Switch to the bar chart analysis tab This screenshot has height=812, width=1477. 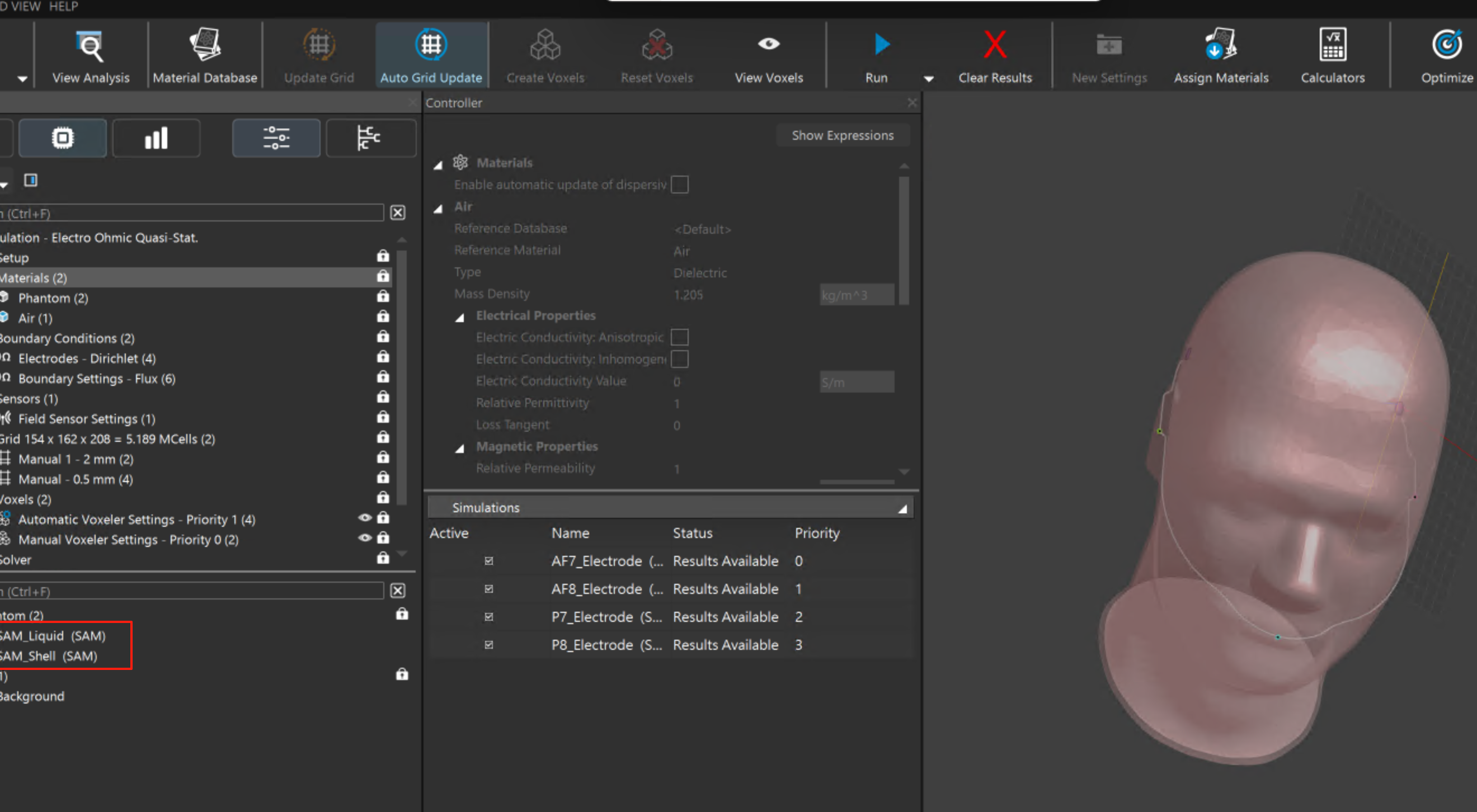[156, 138]
